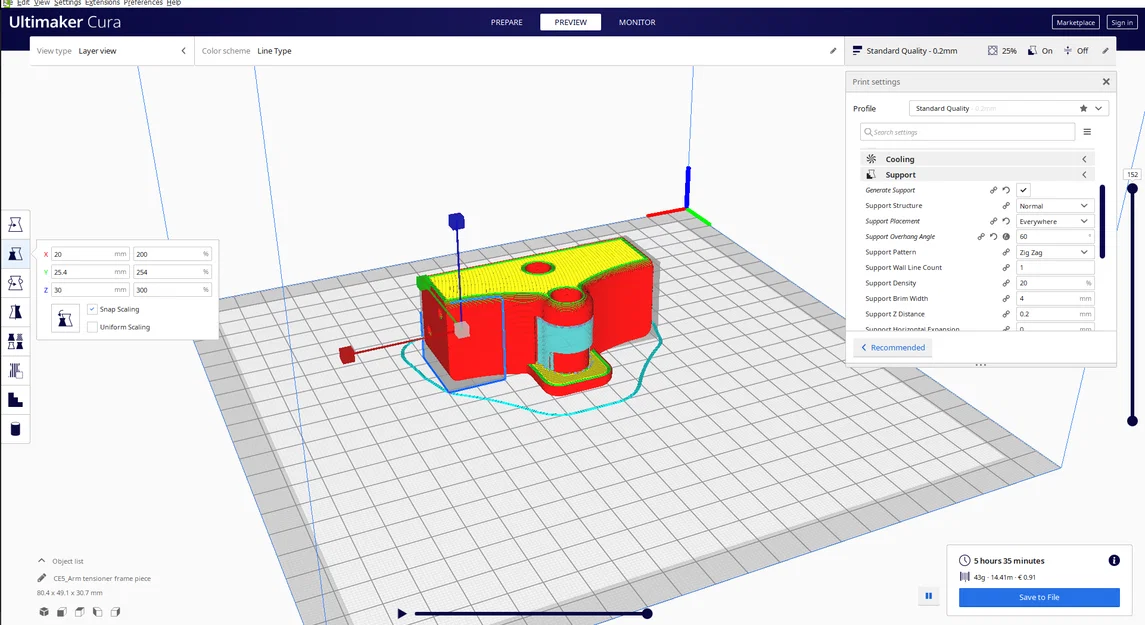Enable Uniform Scaling
This screenshot has height=625, width=1145.
tap(94, 327)
